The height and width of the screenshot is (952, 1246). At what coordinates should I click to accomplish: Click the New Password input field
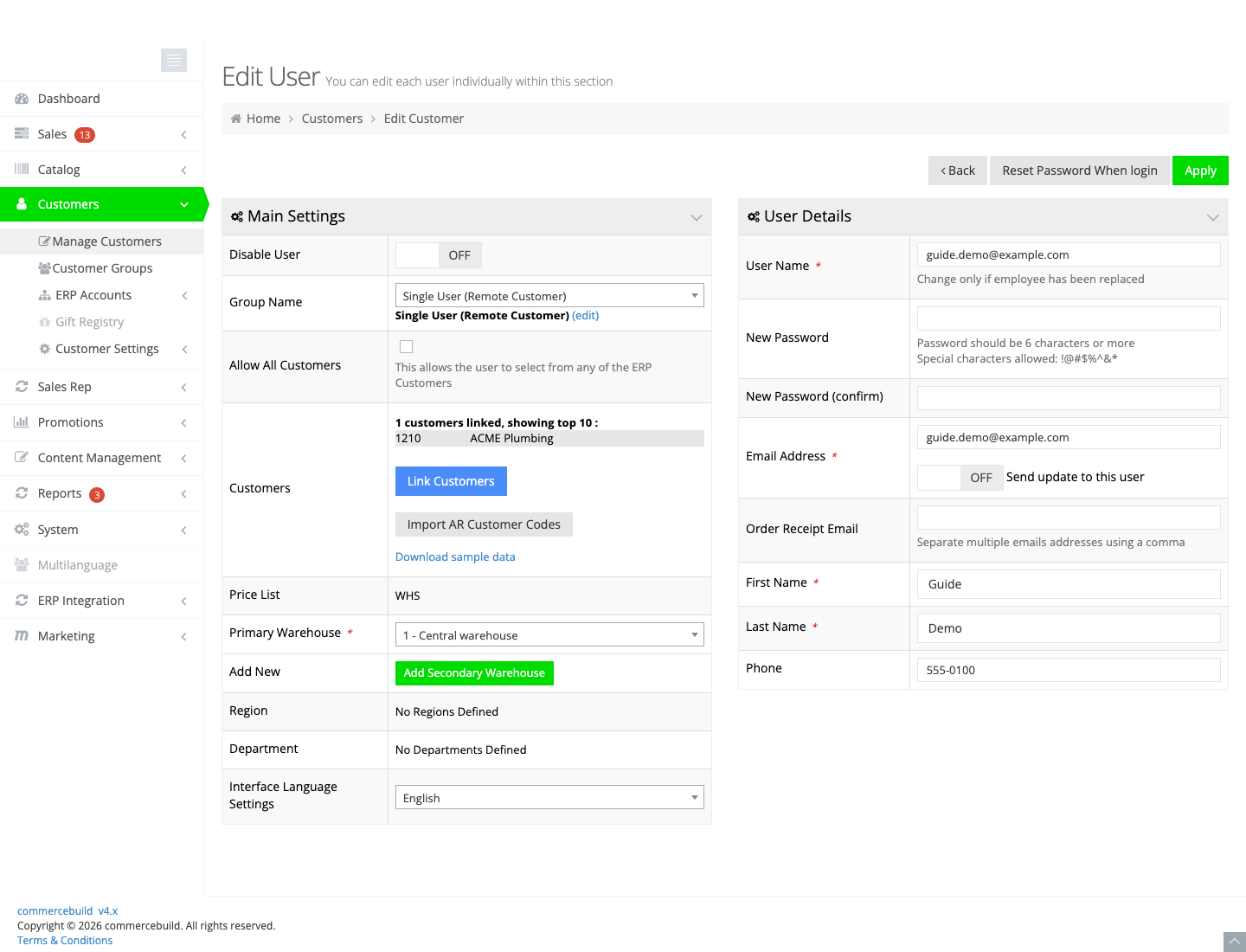(x=1069, y=318)
